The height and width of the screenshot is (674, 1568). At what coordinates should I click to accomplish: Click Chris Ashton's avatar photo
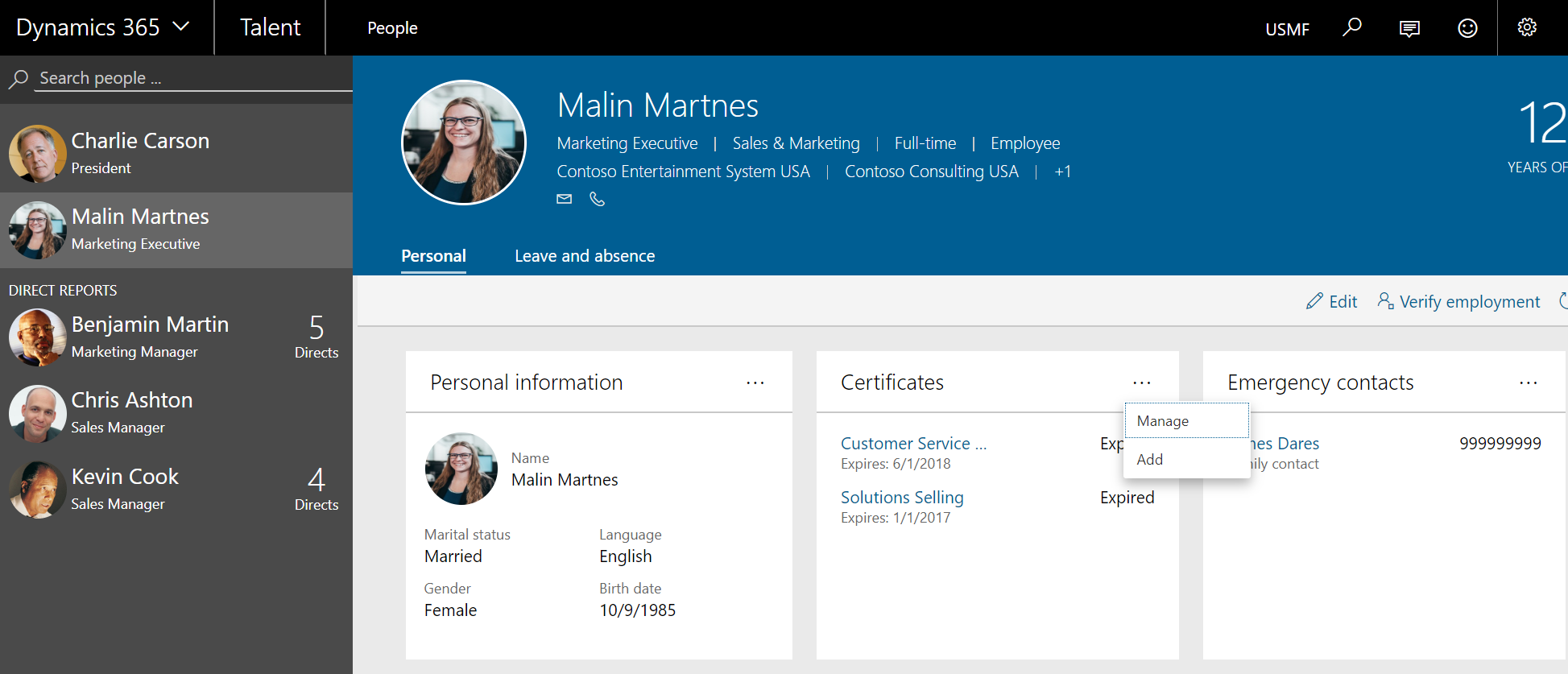[x=37, y=414]
